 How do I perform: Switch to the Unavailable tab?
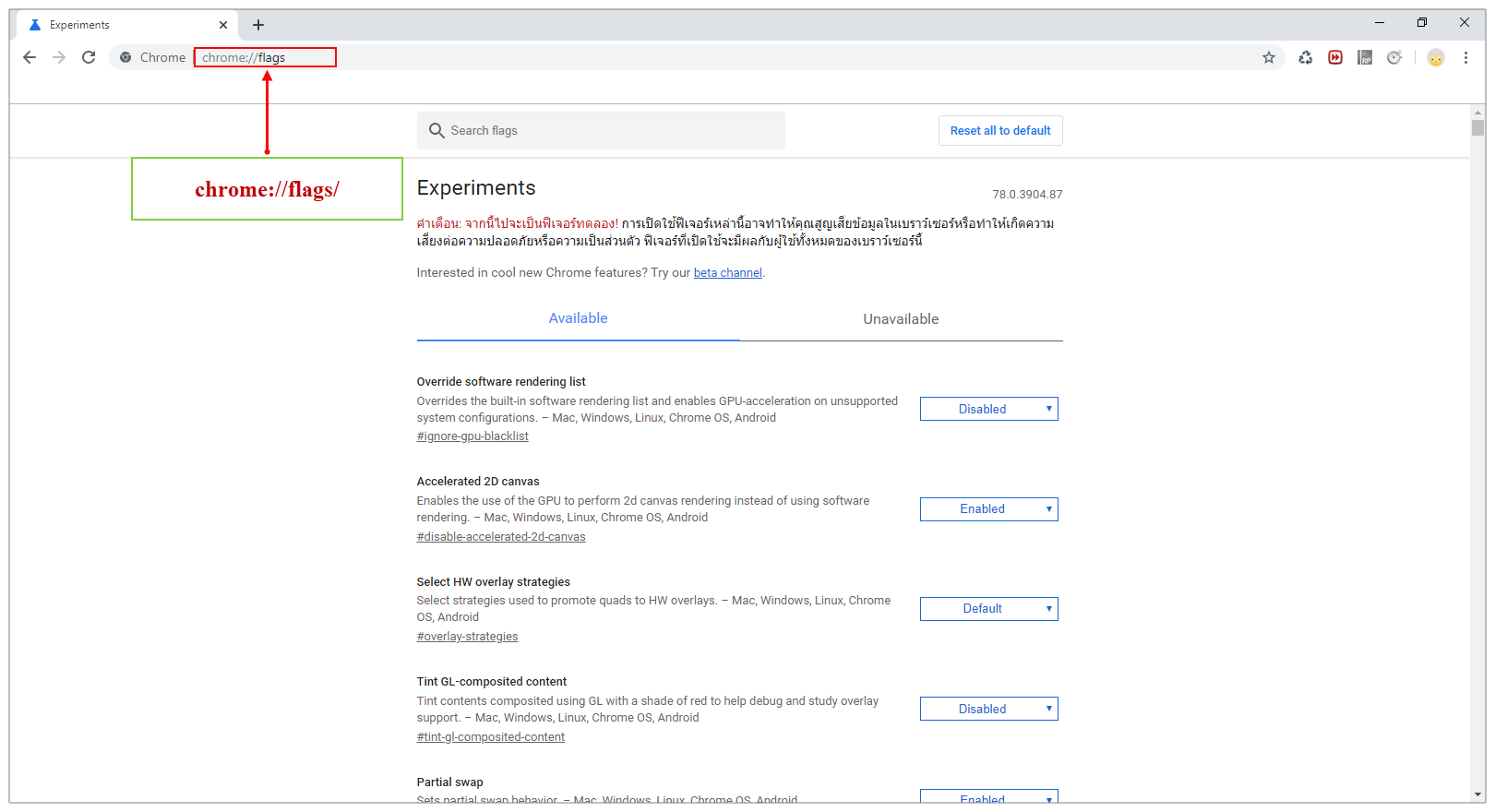click(x=901, y=318)
